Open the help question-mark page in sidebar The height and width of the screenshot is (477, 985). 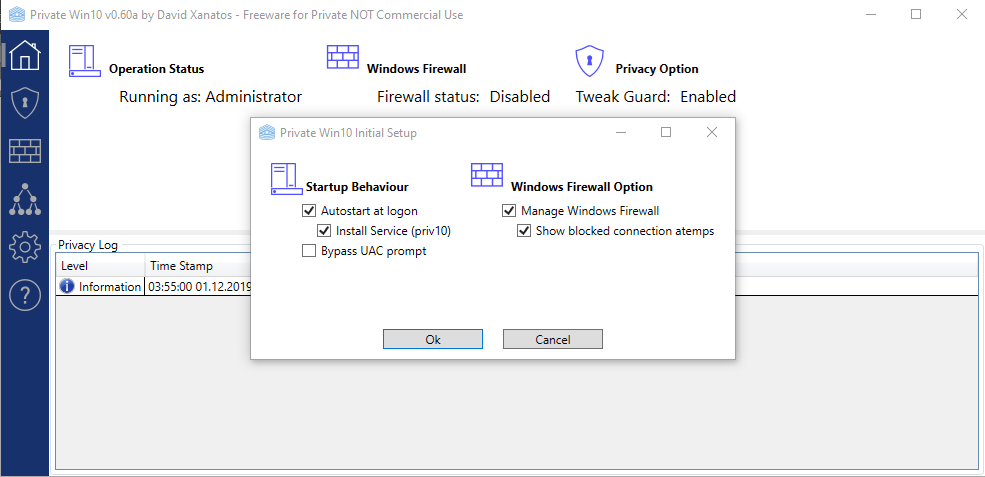[x=24, y=294]
